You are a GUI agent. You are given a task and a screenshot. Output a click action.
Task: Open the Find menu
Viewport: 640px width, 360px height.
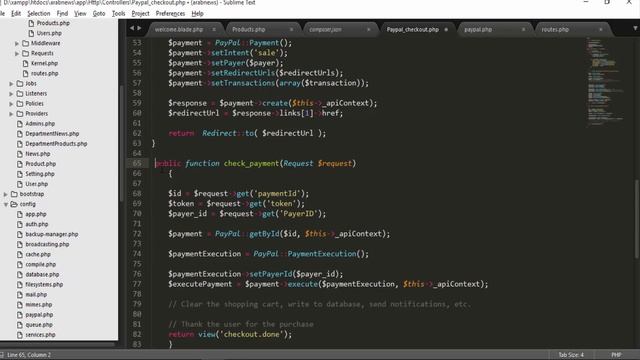coord(62,13)
